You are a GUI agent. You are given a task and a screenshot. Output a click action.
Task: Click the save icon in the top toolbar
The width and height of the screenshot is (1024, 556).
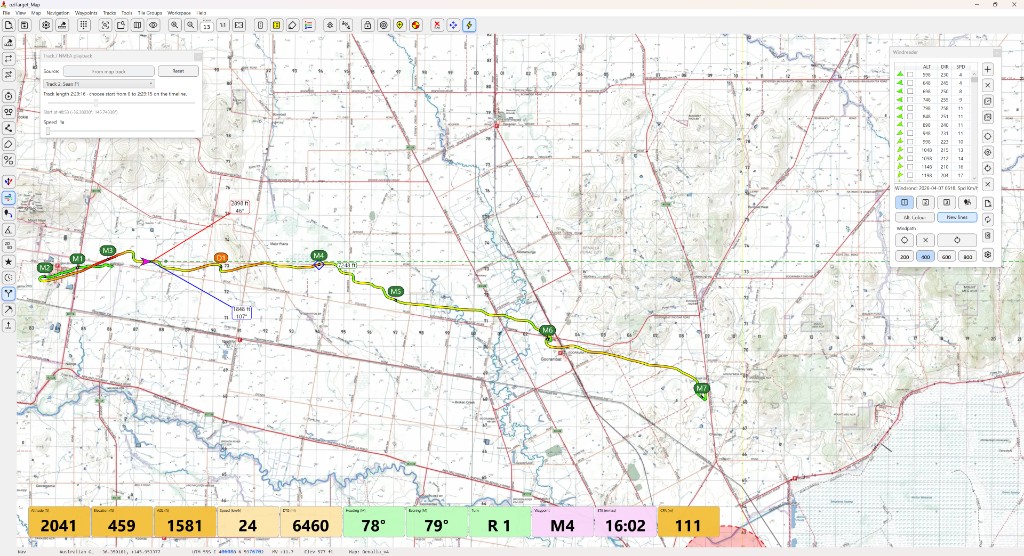24,25
